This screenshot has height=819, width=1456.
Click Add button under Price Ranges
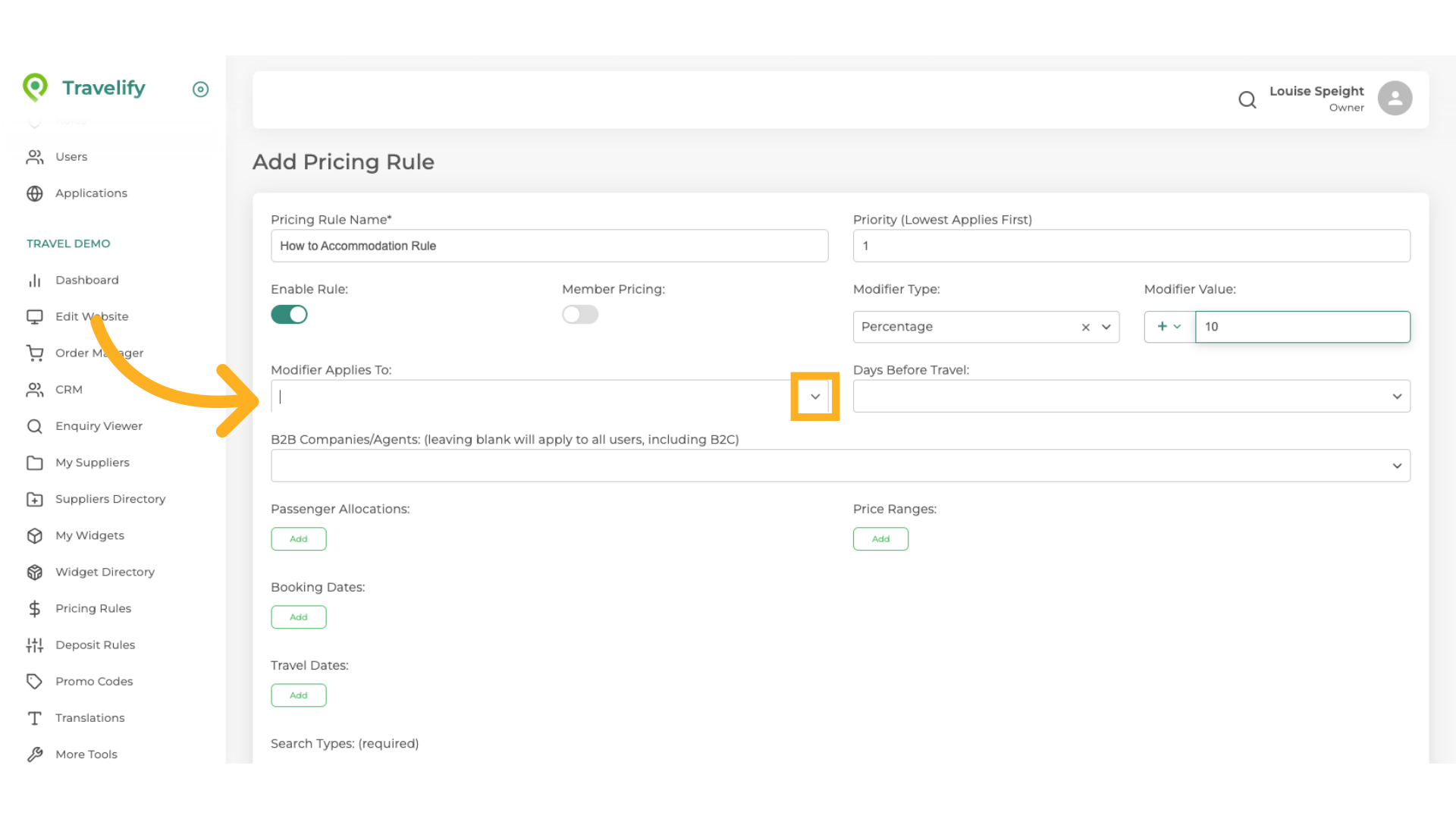[x=880, y=539]
